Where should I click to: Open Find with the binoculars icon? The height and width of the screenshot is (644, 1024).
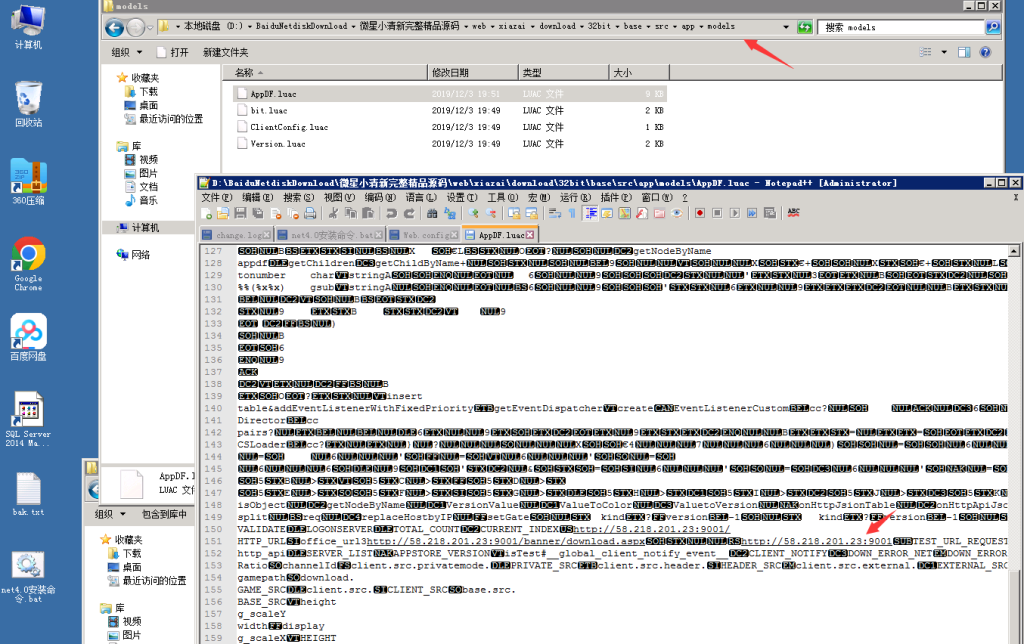pos(432,213)
